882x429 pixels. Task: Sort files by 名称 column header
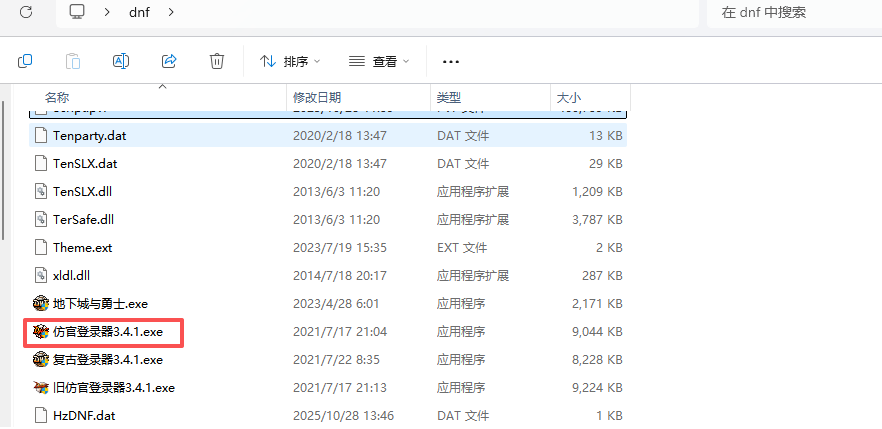click(x=57, y=97)
